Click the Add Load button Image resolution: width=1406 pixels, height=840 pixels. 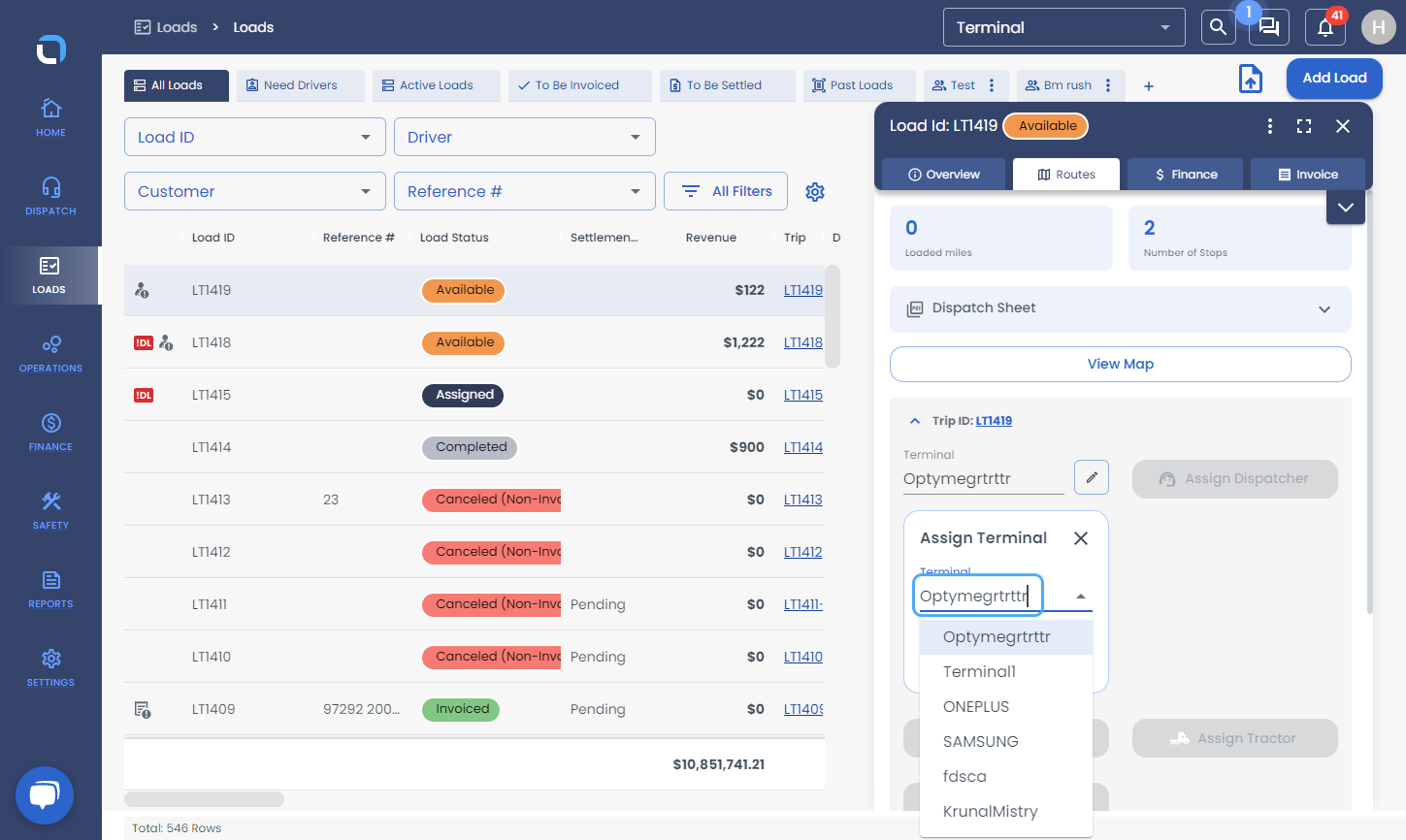tap(1334, 79)
